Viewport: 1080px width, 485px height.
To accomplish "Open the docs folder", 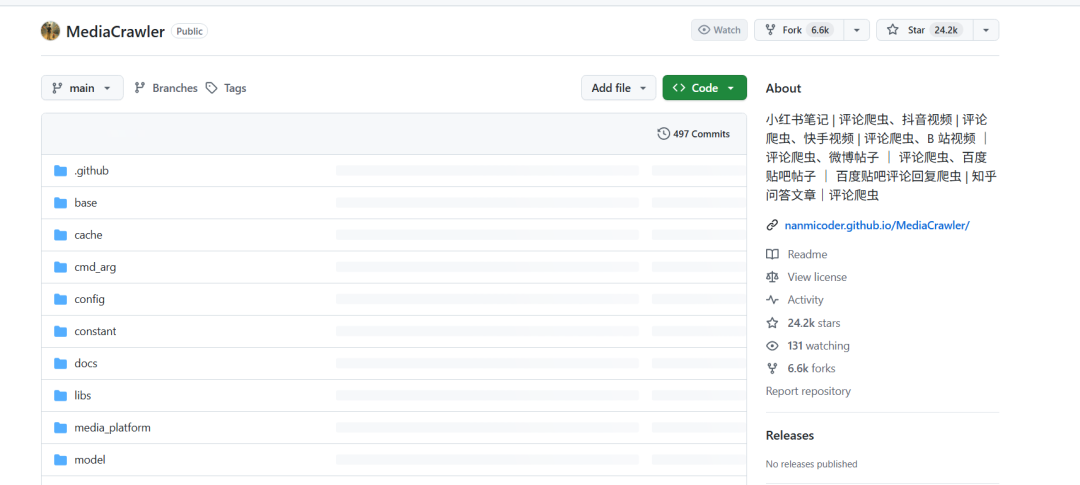I will pos(86,363).
